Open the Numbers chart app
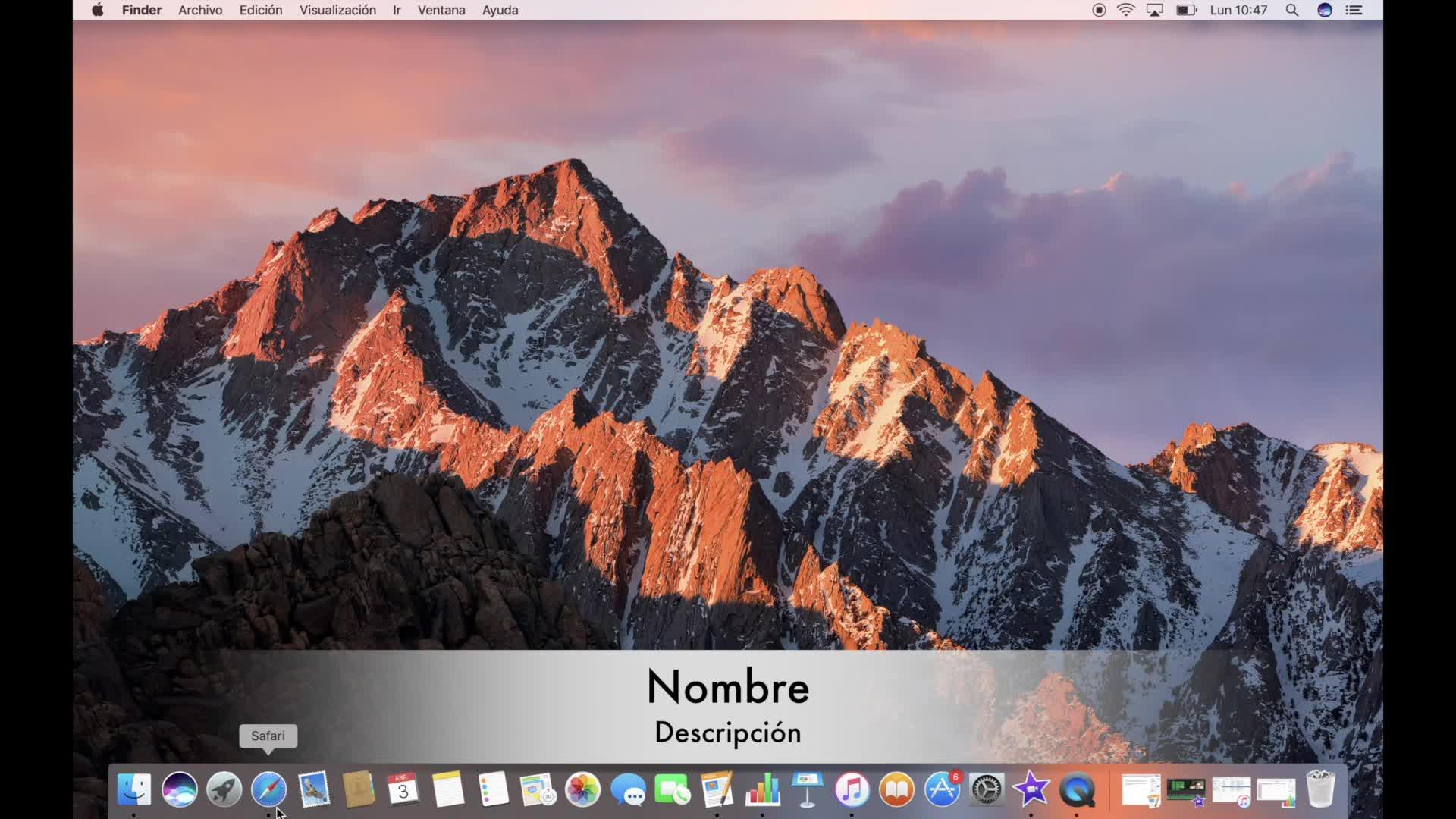Screen dimensions: 1456x819 click(762, 789)
